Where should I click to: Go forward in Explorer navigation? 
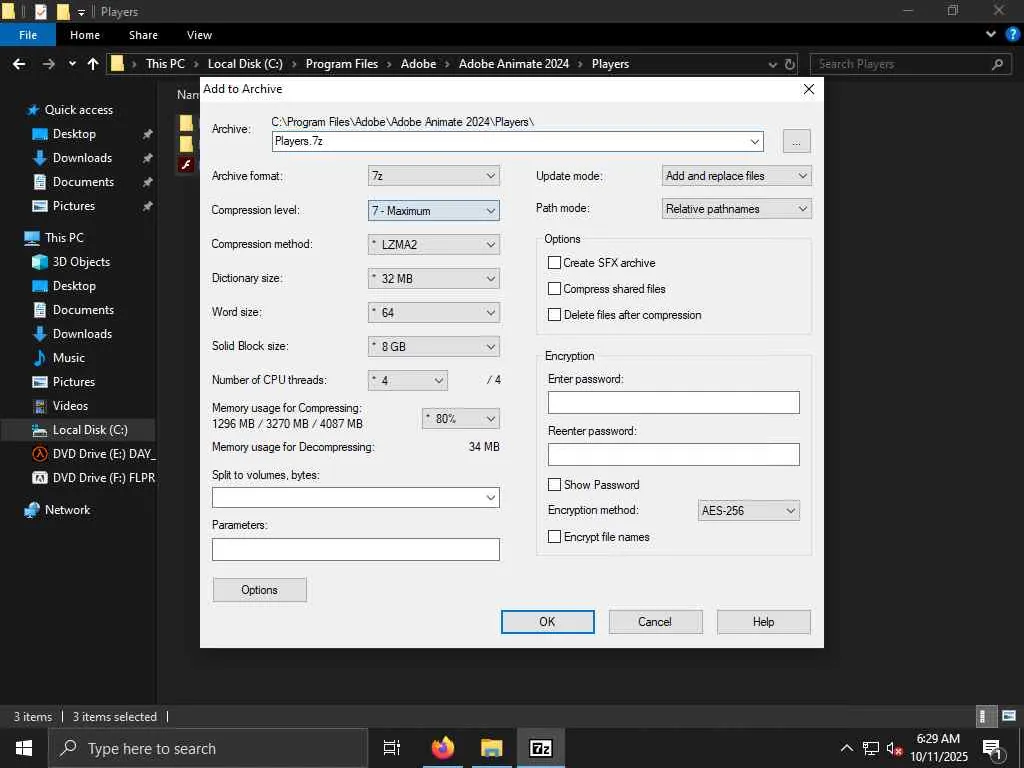pyautogui.click(x=48, y=64)
